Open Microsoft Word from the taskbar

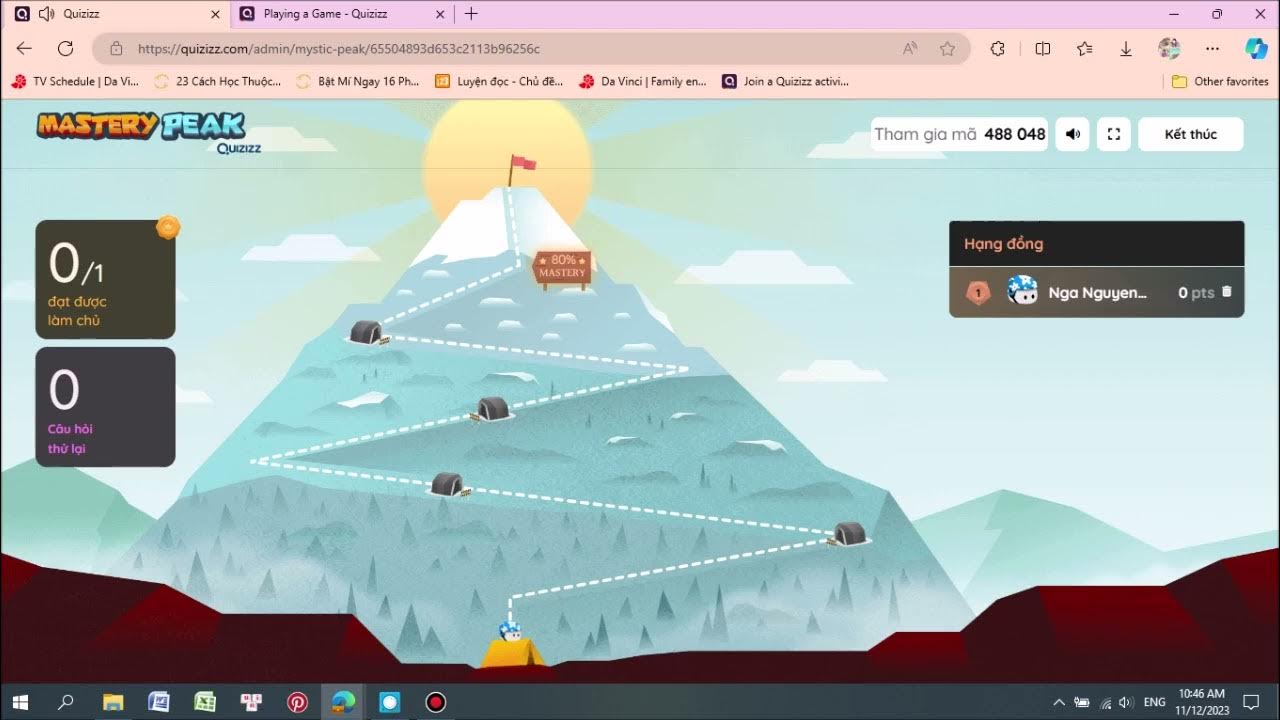pos(159,702)
